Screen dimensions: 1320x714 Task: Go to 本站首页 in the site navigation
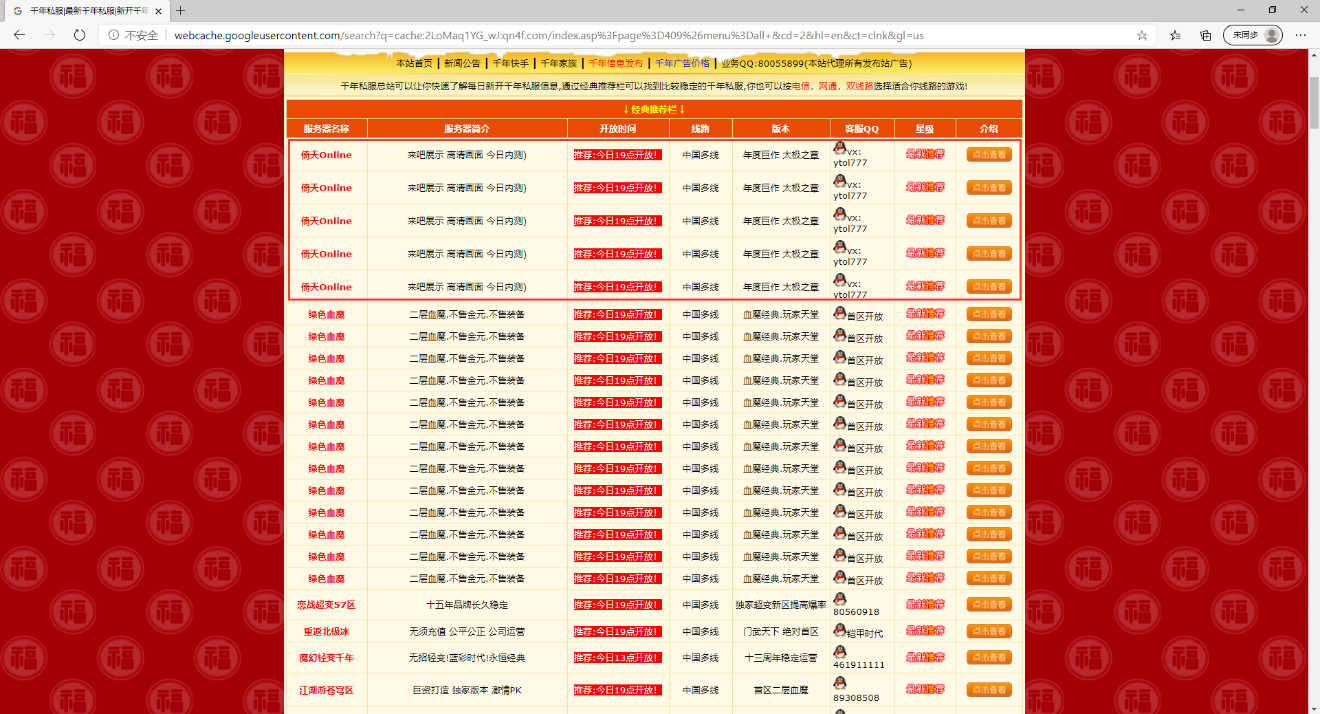(x=414, y=63)
